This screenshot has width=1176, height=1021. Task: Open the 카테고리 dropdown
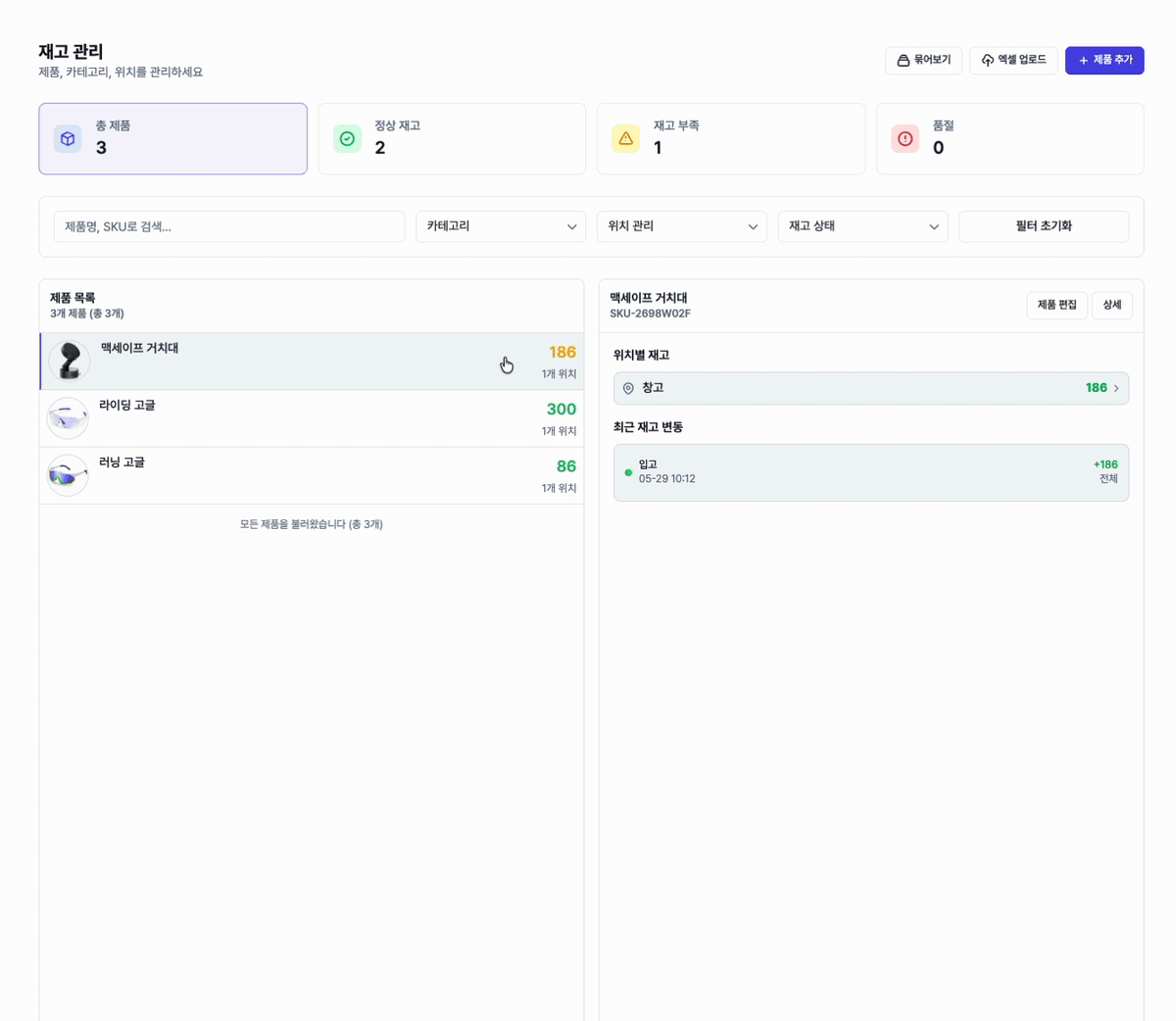pos(501,226)
